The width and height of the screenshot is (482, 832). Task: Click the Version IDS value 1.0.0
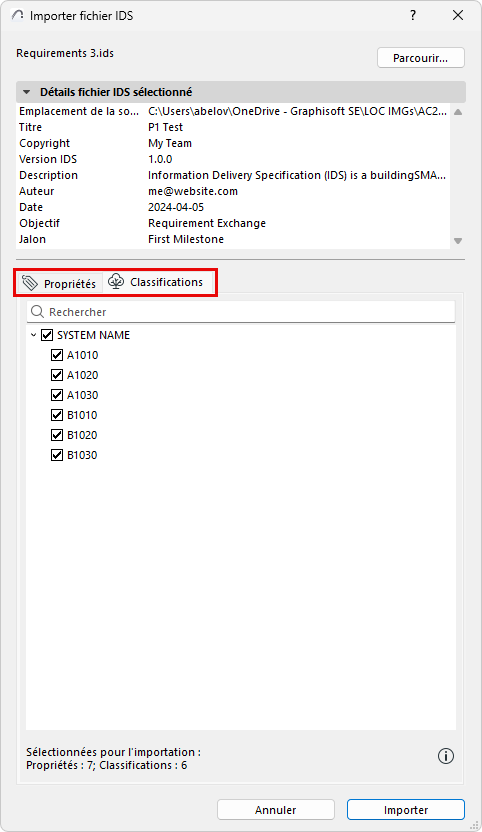pyautogui.click(x=160, y=159)
